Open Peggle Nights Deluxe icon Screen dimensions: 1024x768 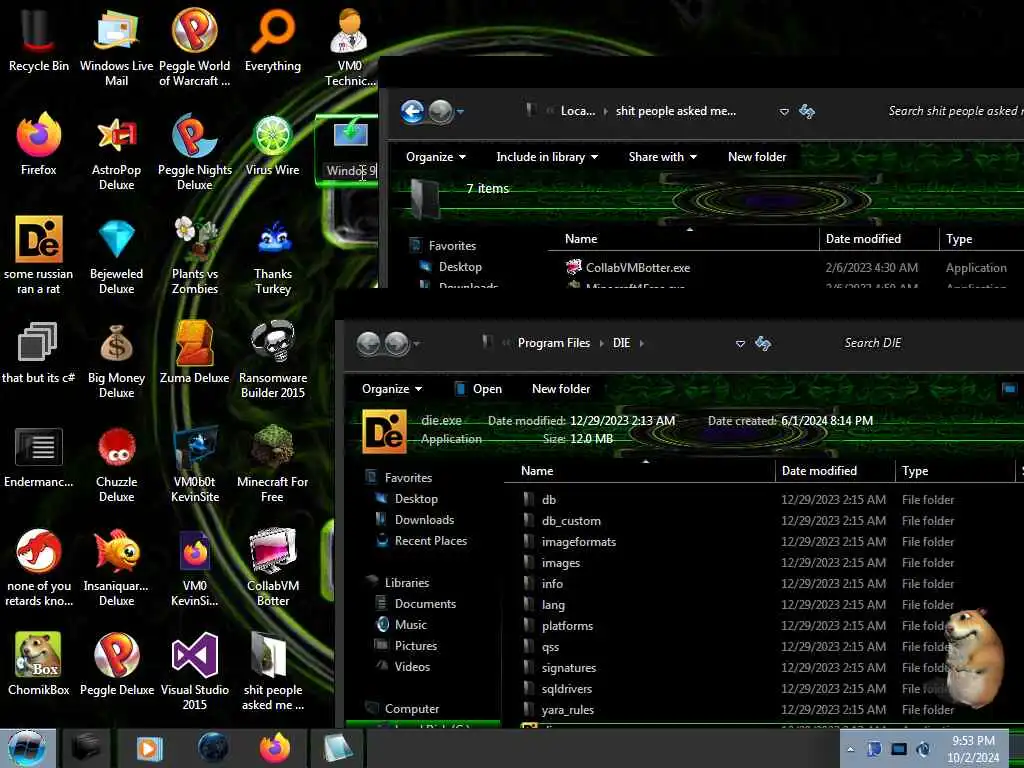click(x=195, y=152)
